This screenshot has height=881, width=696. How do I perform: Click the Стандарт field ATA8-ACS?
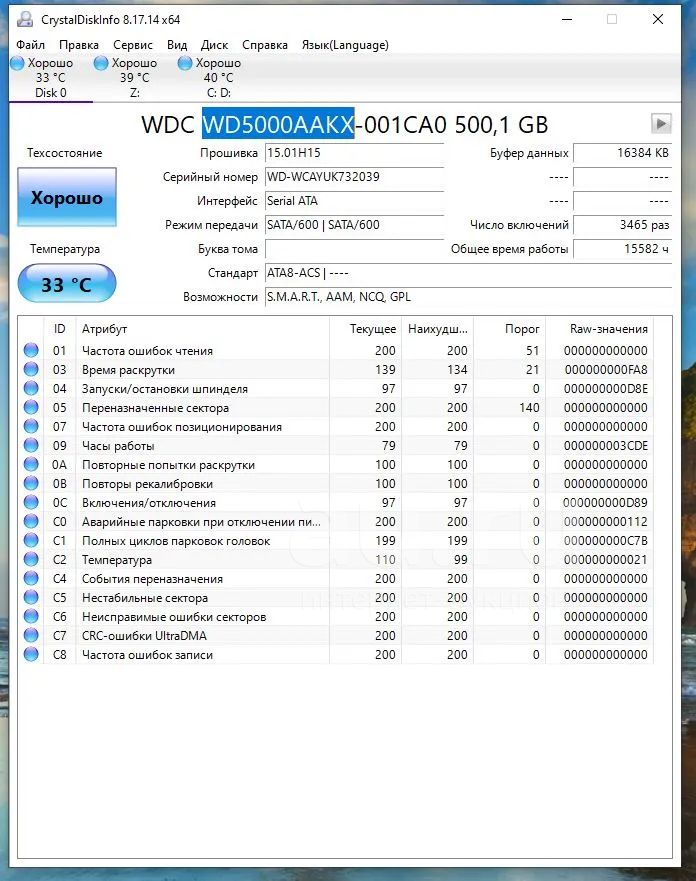coord(468,273)
